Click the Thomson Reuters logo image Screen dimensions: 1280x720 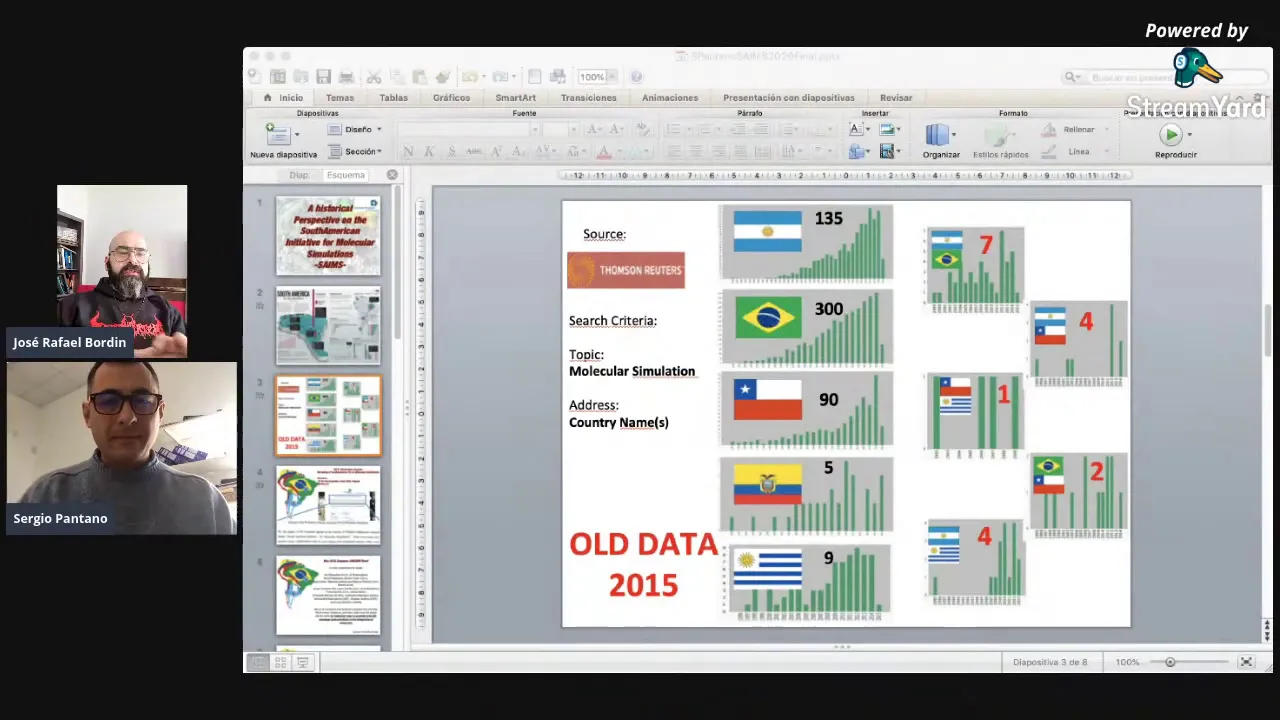(626, 270)
